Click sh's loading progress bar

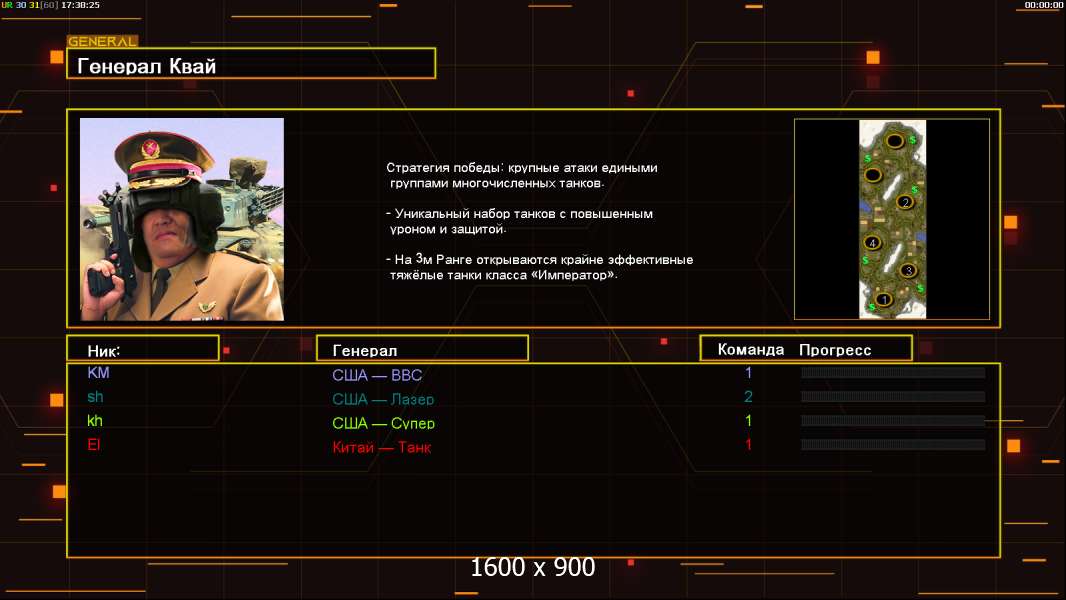(893, 396)
